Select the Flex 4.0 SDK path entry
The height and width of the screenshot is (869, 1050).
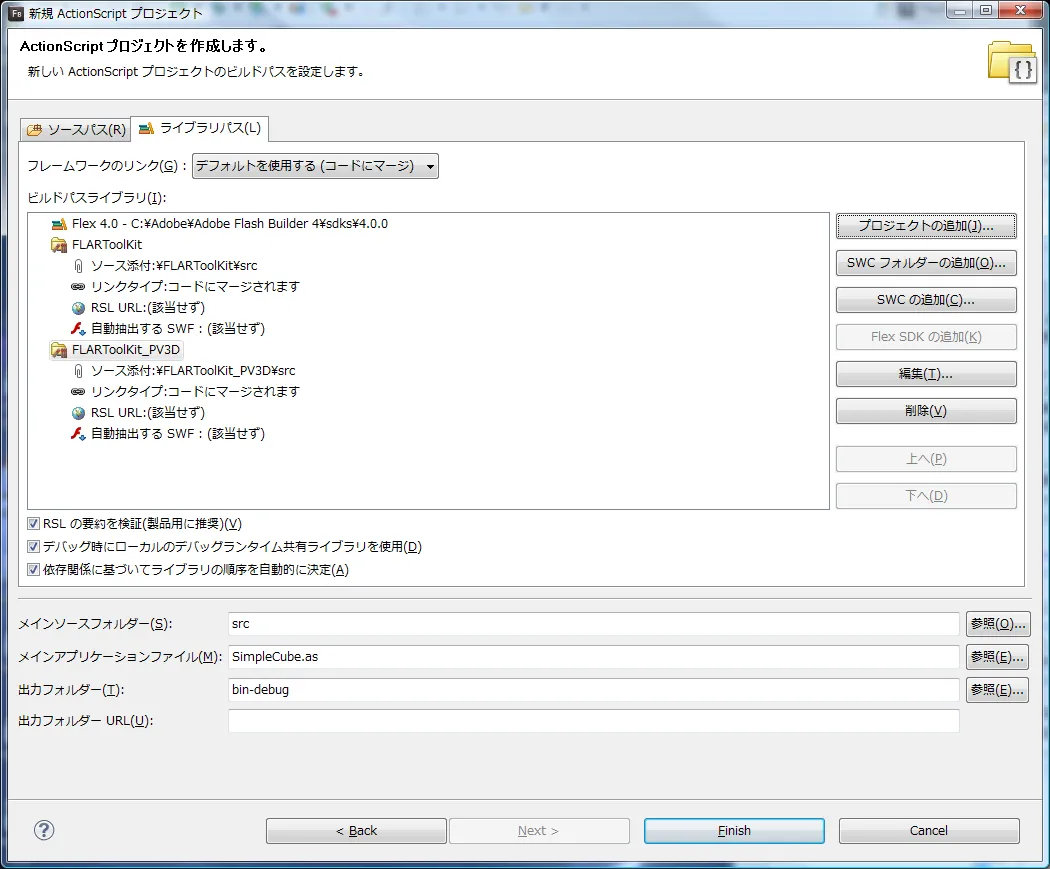click(x=230, y=224)
